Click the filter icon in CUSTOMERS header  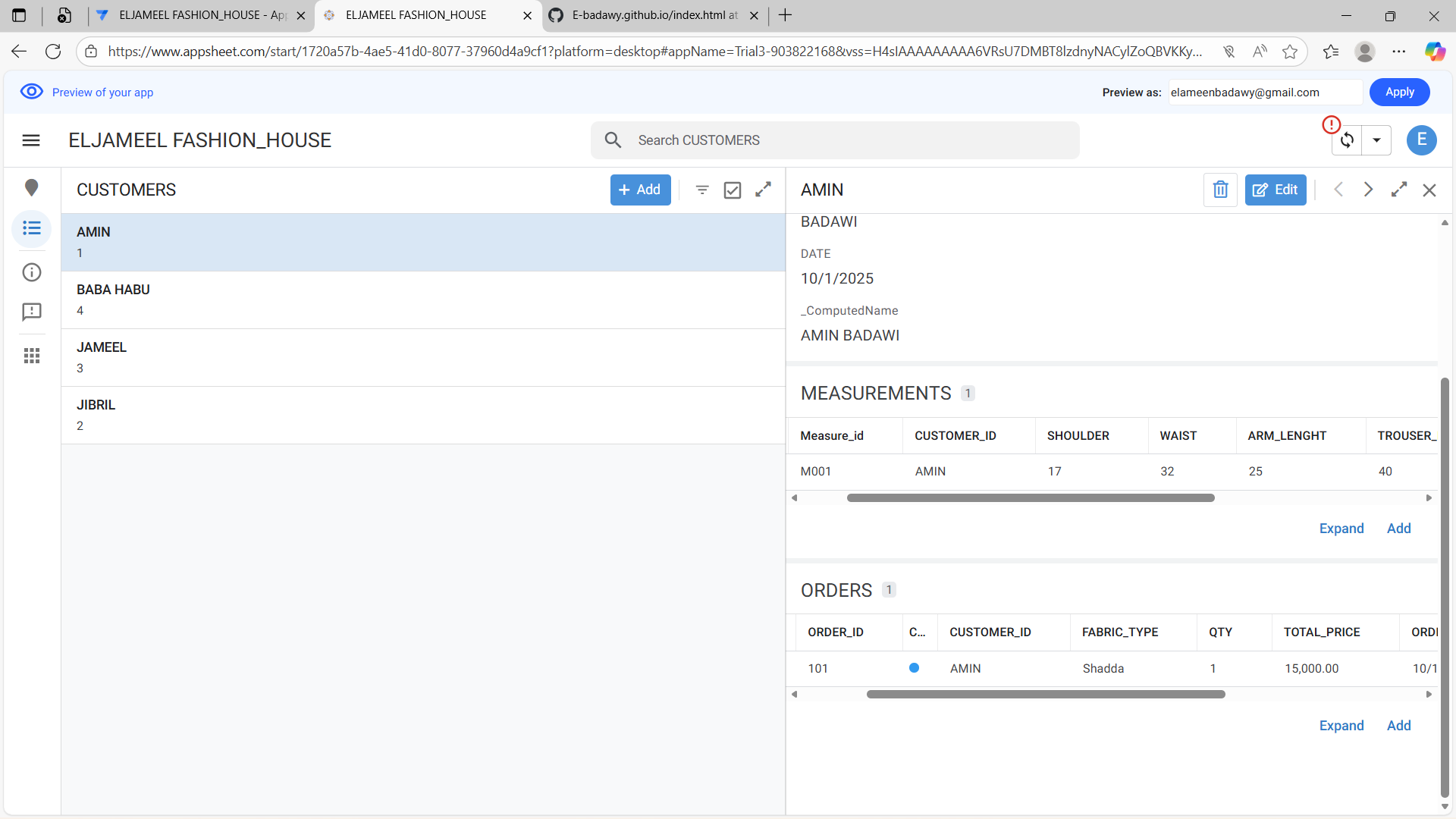tap(702, 190)
